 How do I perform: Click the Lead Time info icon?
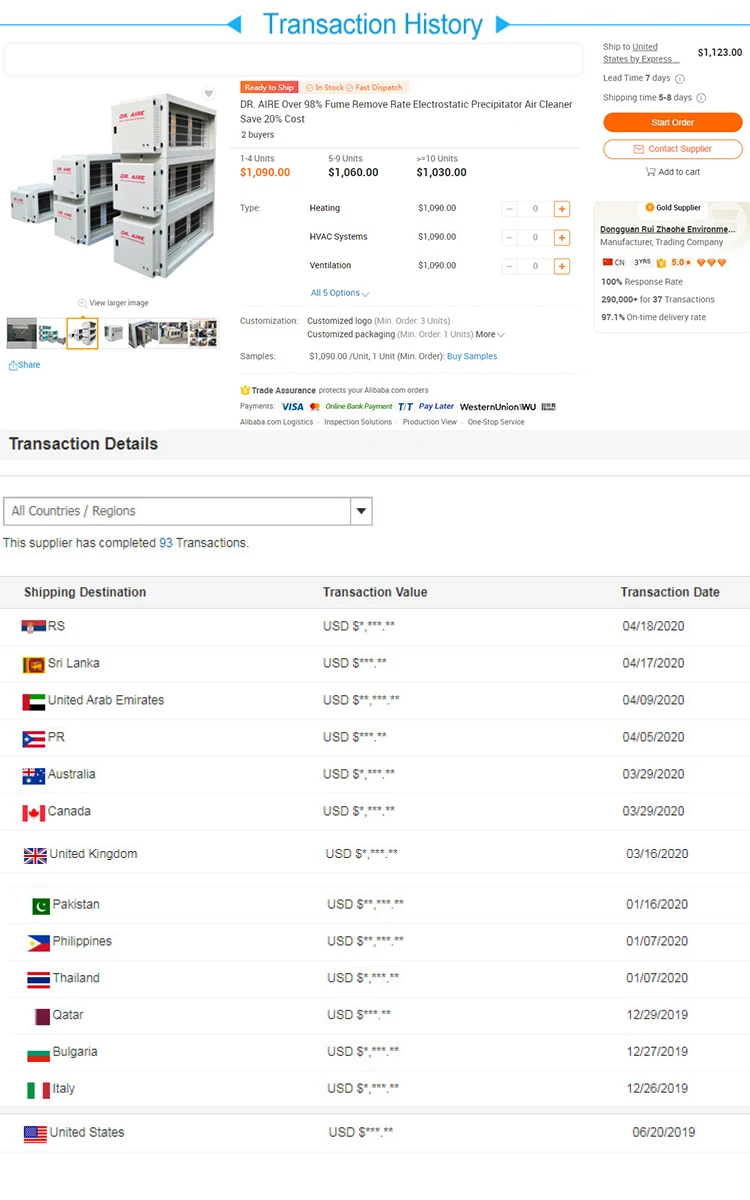point(680,78)
